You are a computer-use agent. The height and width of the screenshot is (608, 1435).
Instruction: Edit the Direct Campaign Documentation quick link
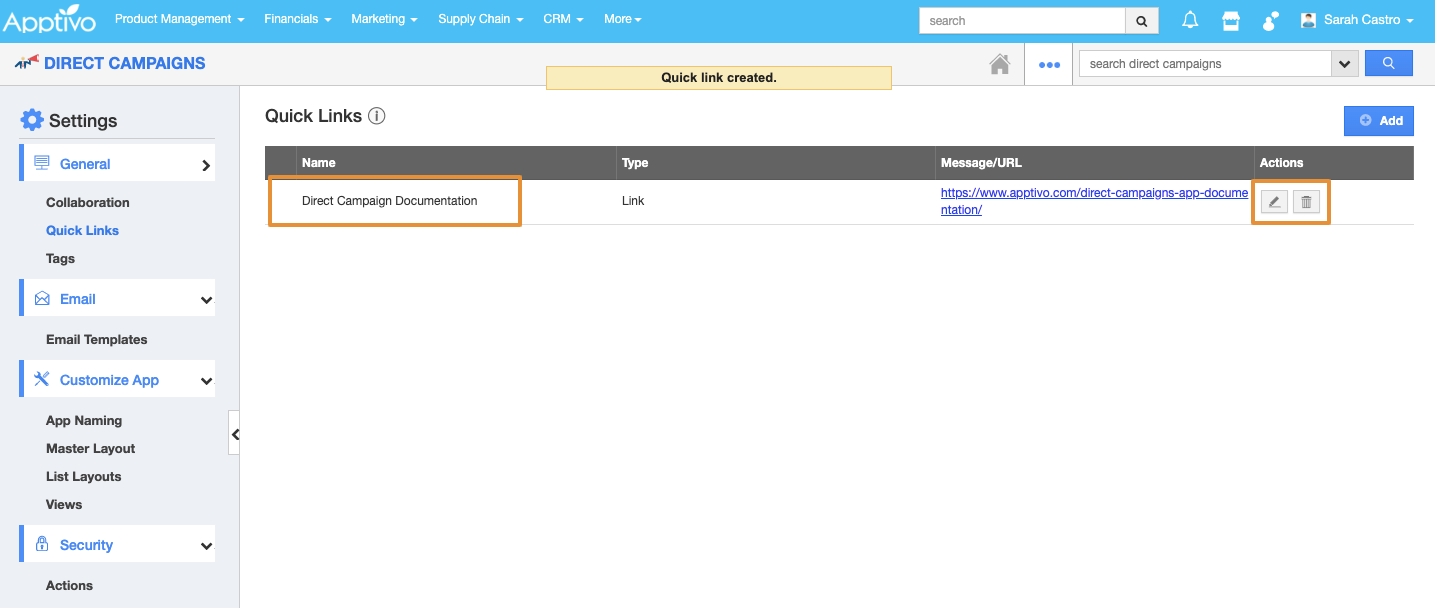point(1274,202)
